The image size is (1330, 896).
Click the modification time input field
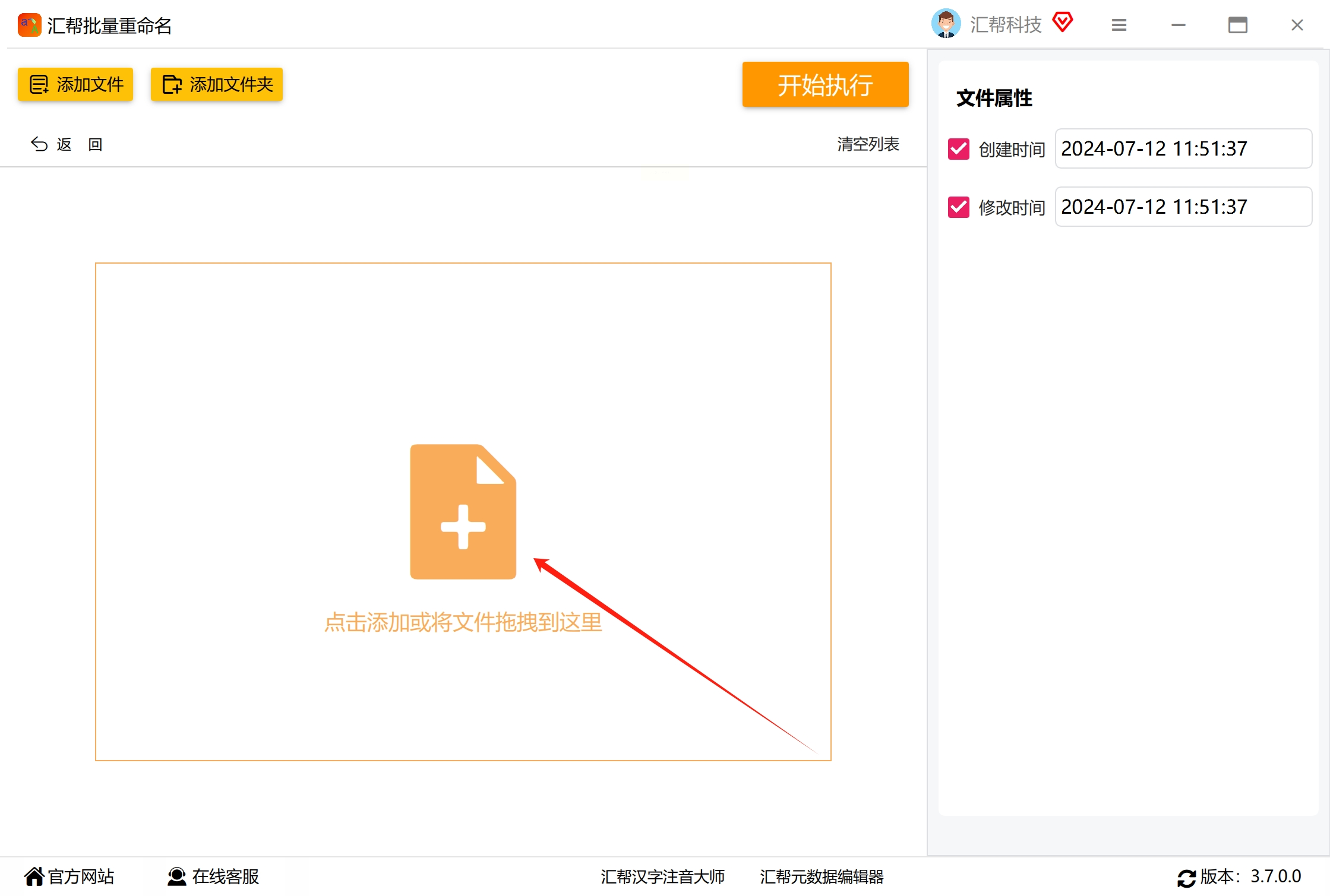1182,207
